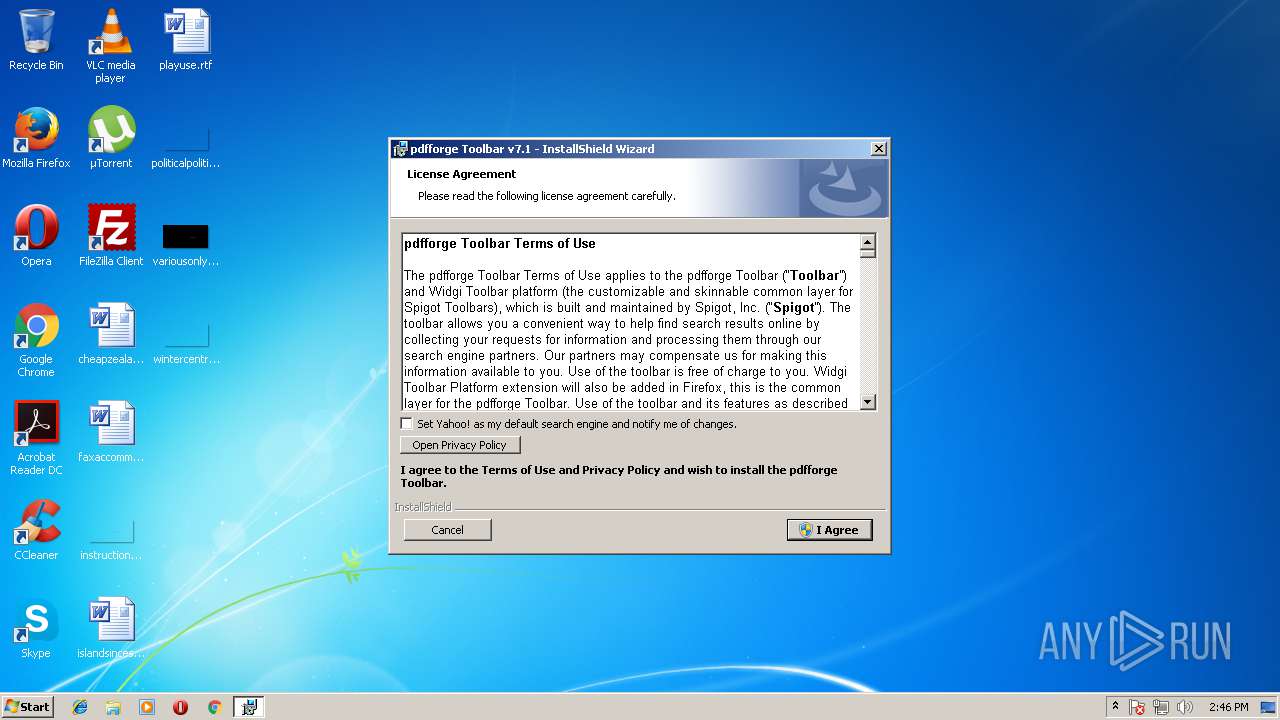Launch the CCleaner desktop shortcut
Screen dimensions: 1280x720
[x=36, y=530]
